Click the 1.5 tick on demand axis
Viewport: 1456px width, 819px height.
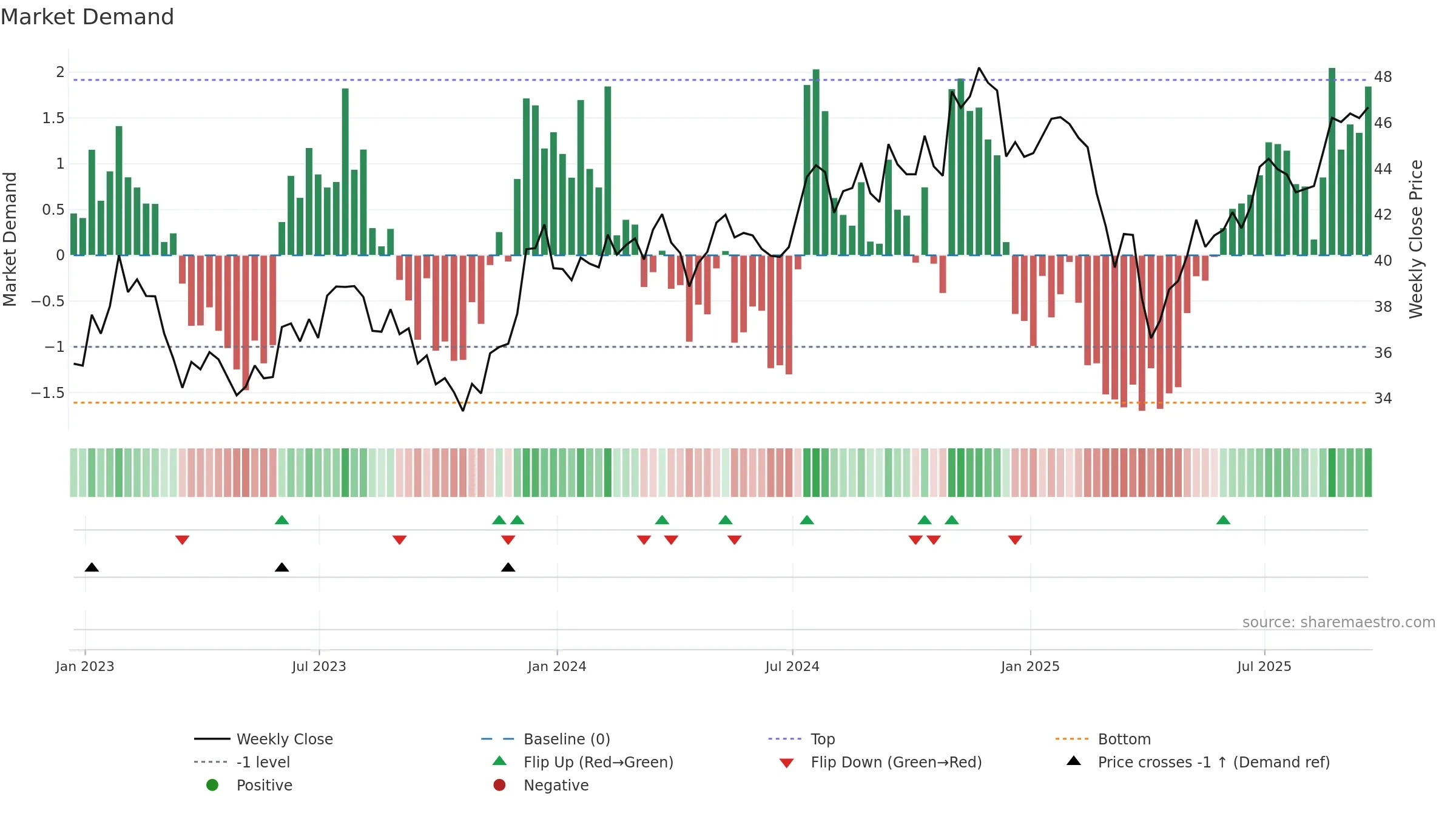pyautogui.click(x=53, y=118)
